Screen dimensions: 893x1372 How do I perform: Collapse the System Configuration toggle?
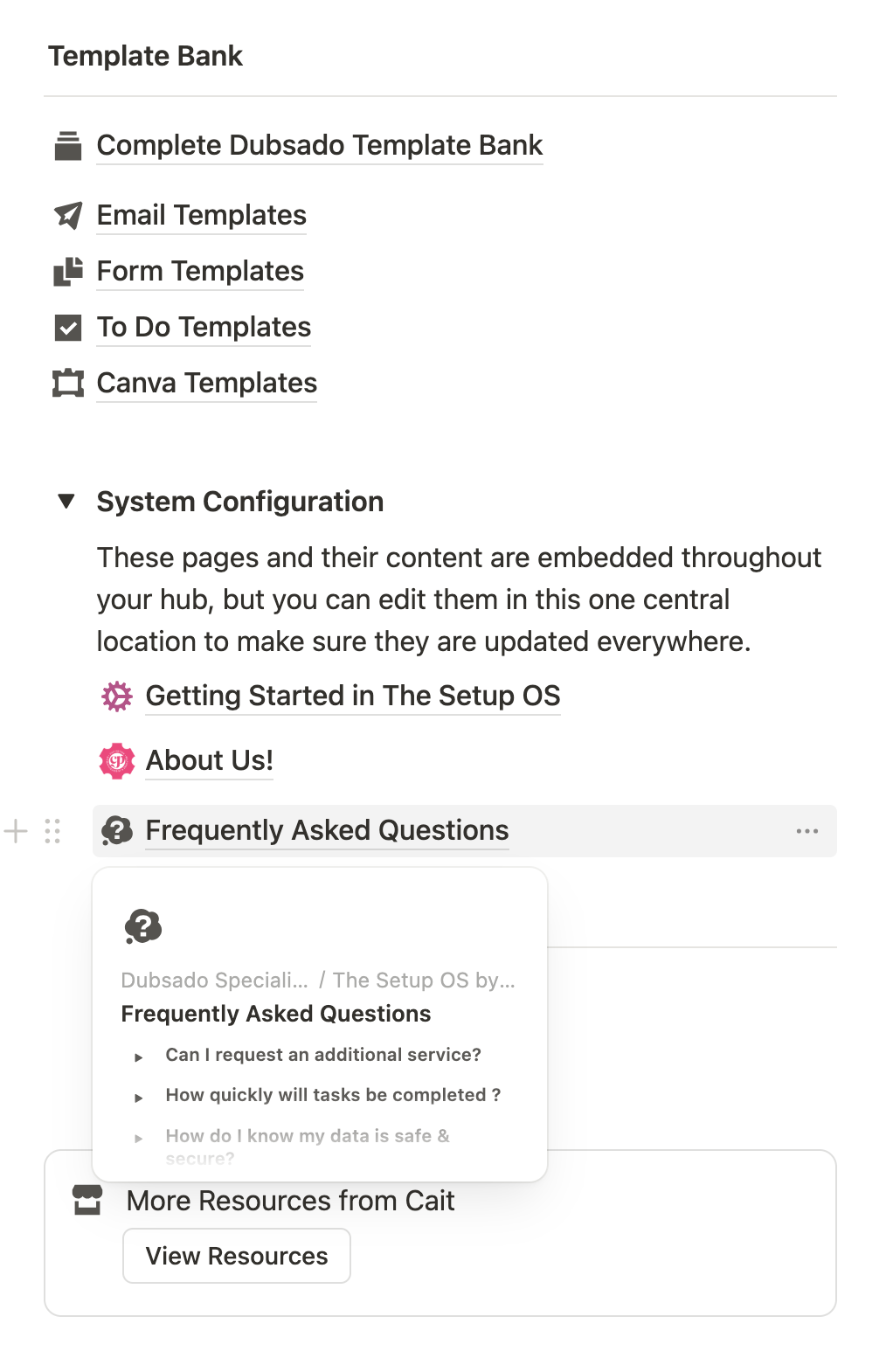coord(66,502)
